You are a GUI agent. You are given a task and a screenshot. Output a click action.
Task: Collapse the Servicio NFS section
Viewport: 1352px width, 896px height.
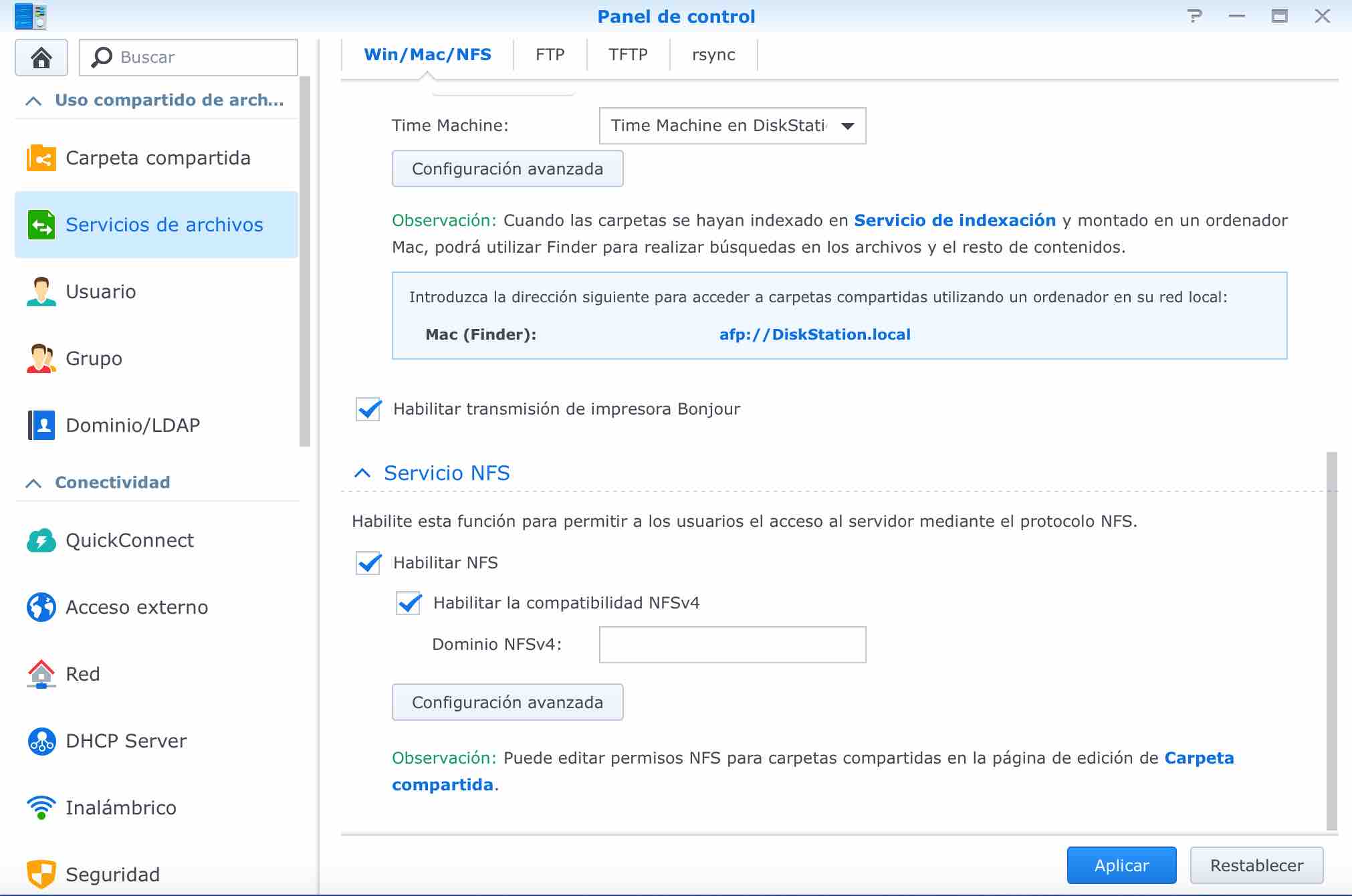(362, 473)
